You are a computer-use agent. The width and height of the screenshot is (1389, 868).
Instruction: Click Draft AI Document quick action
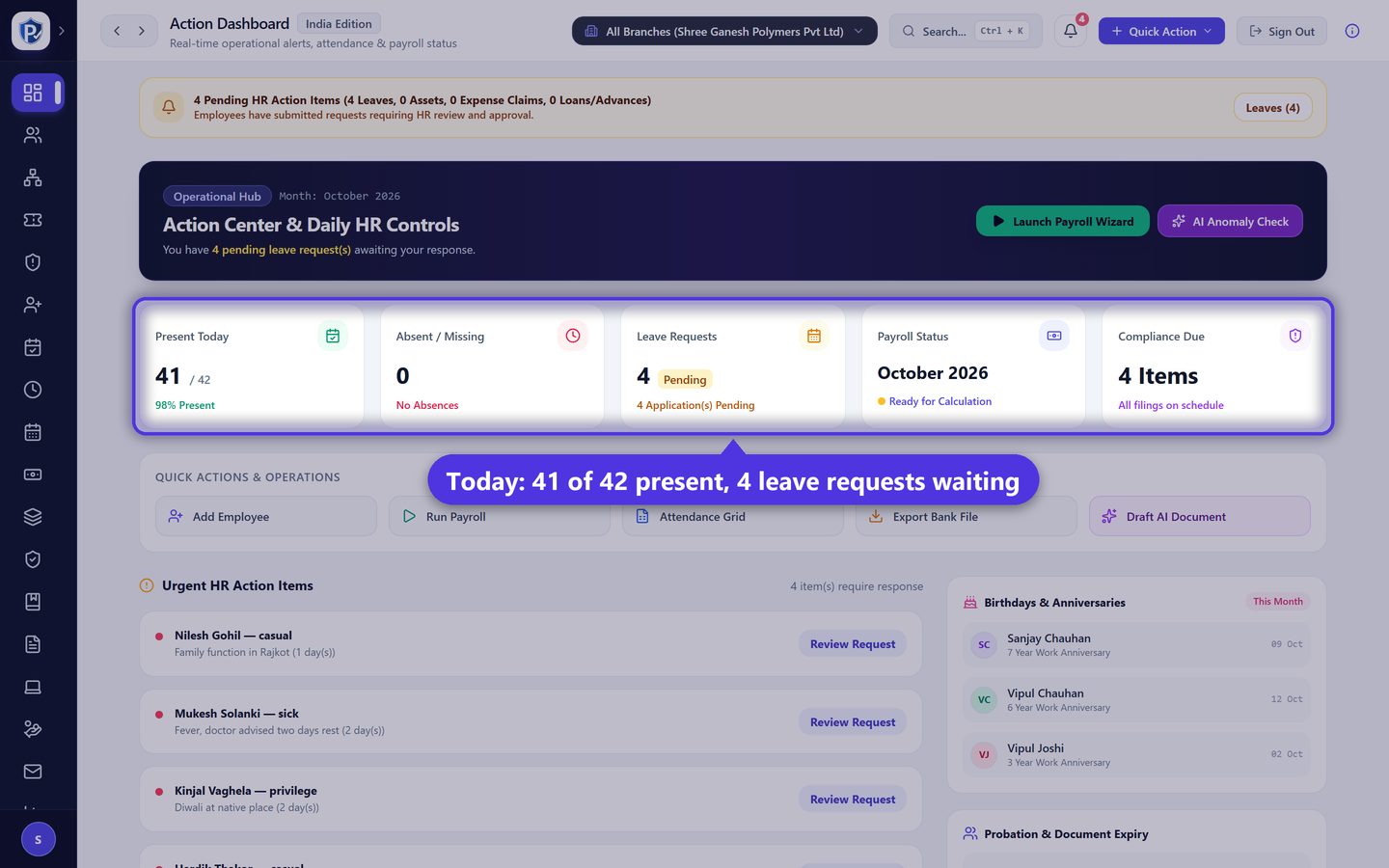click(1200, 516)
